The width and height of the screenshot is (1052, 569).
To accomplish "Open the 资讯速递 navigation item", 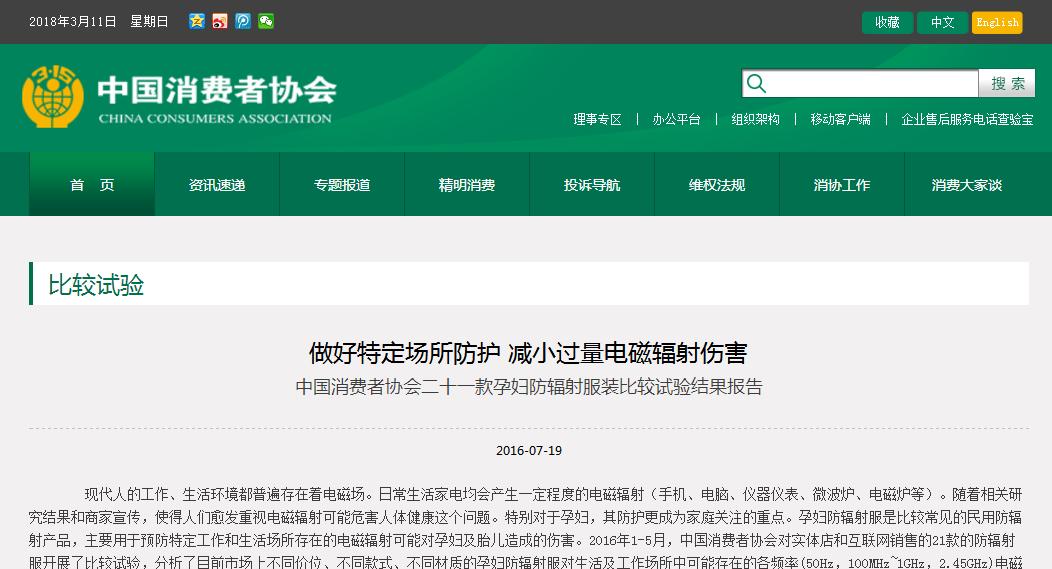I will point(217,185).
